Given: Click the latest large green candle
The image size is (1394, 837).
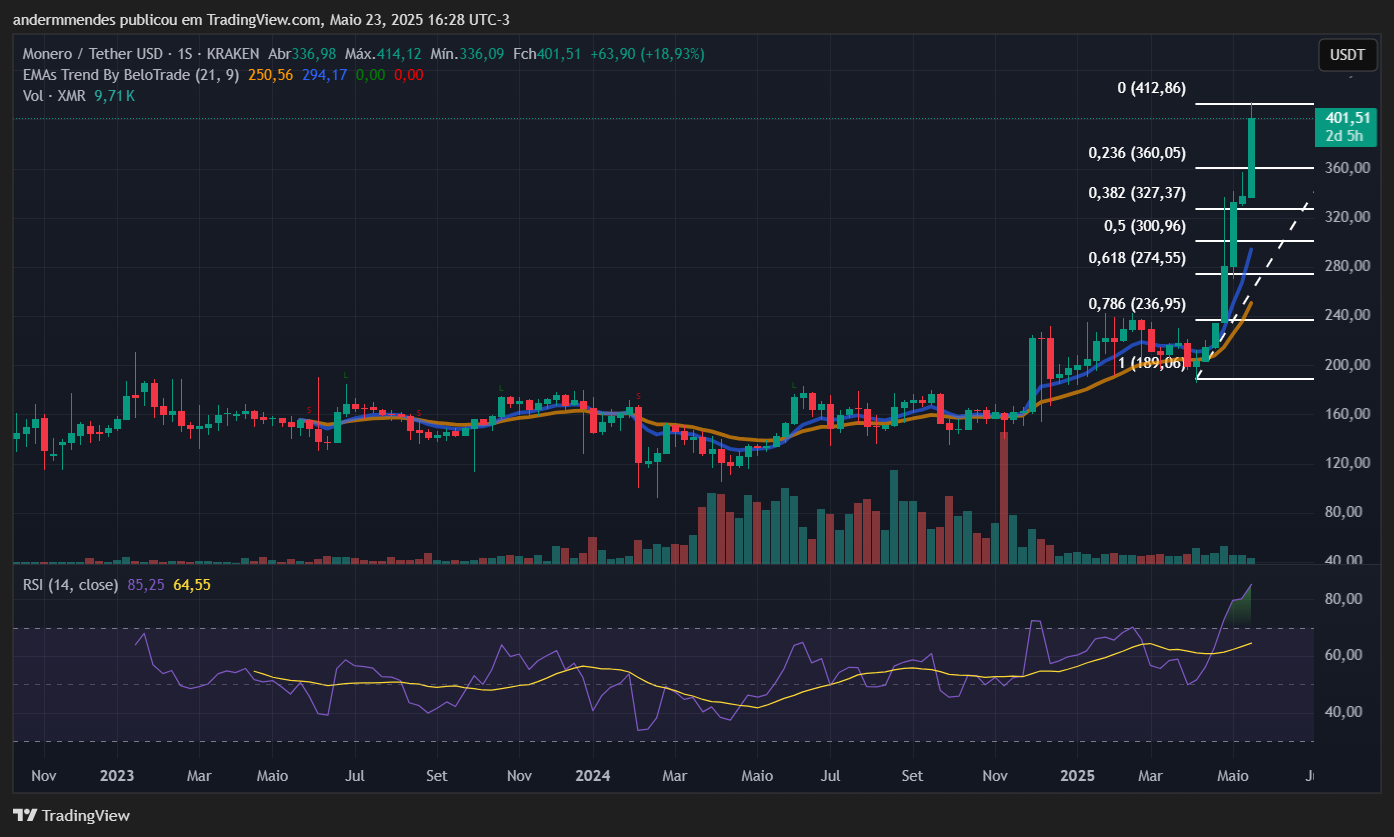Looking at the screenshot, I should tap(1251, 158).
